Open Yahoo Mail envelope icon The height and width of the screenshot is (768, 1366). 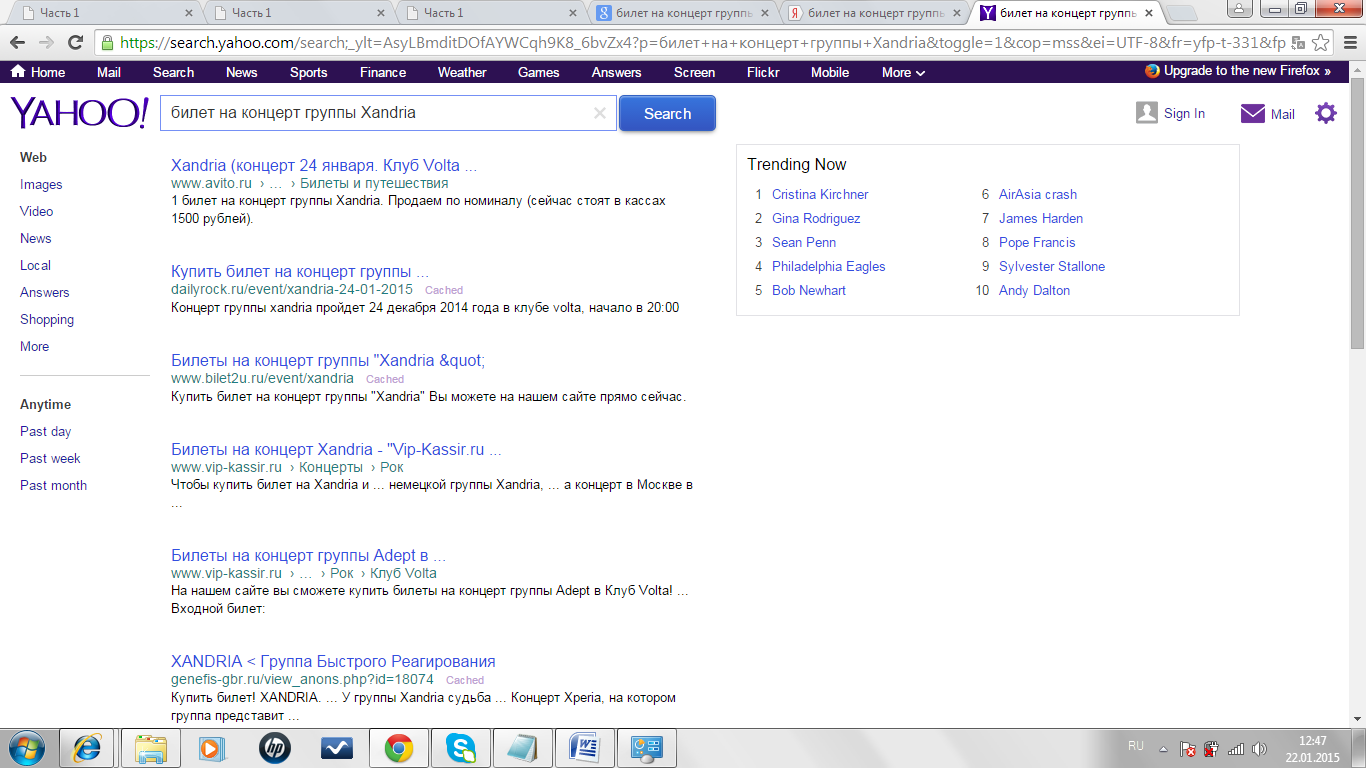click(1253, 113)
